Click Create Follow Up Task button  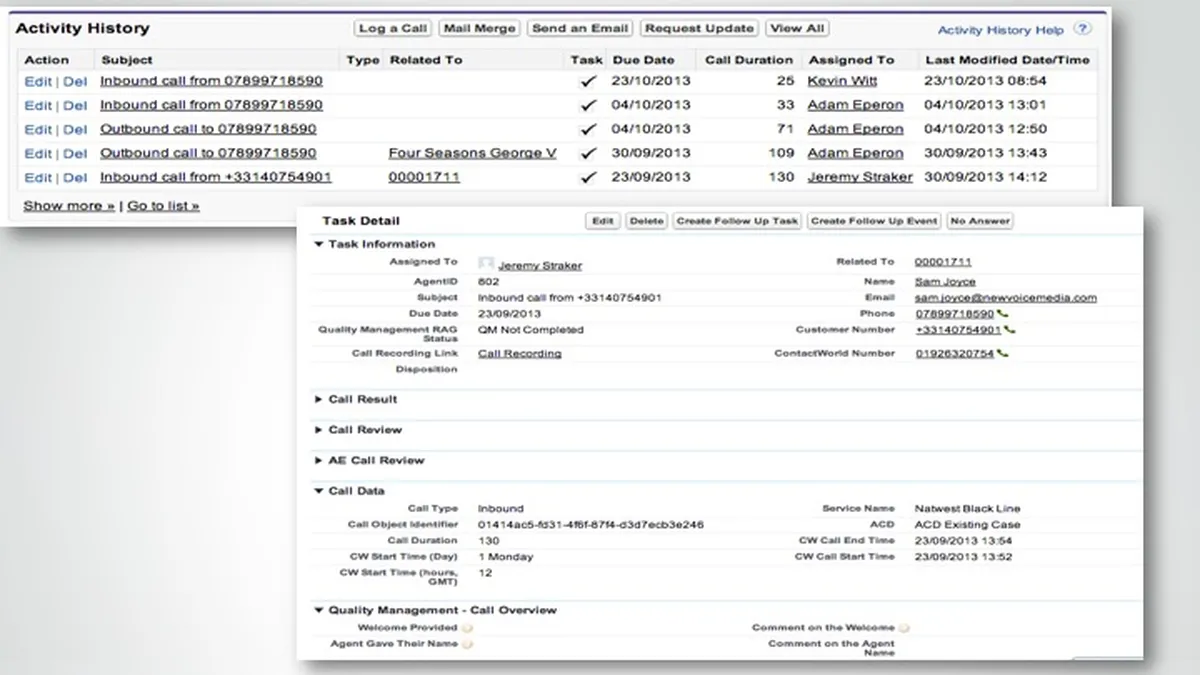[x=737, y=221]
